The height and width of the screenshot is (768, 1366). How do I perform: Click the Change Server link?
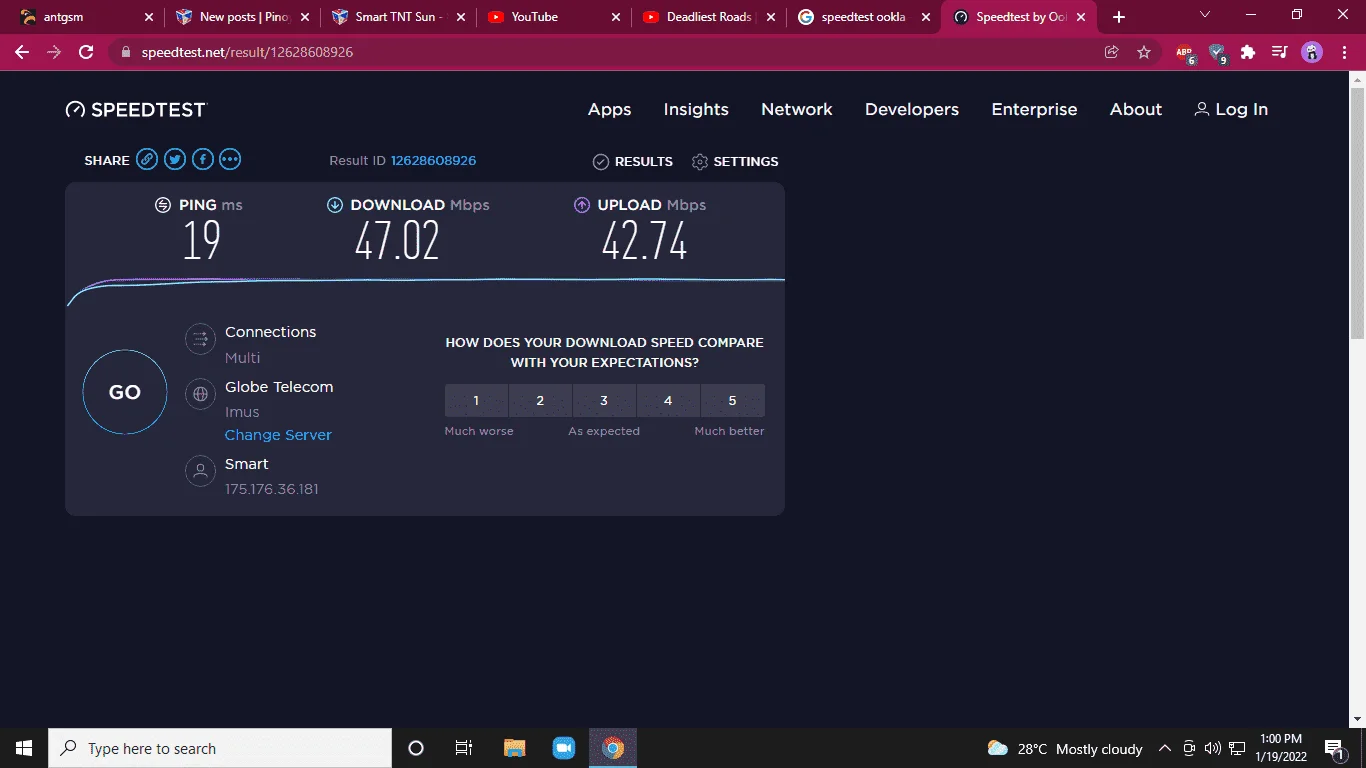(x=278, y=435)
